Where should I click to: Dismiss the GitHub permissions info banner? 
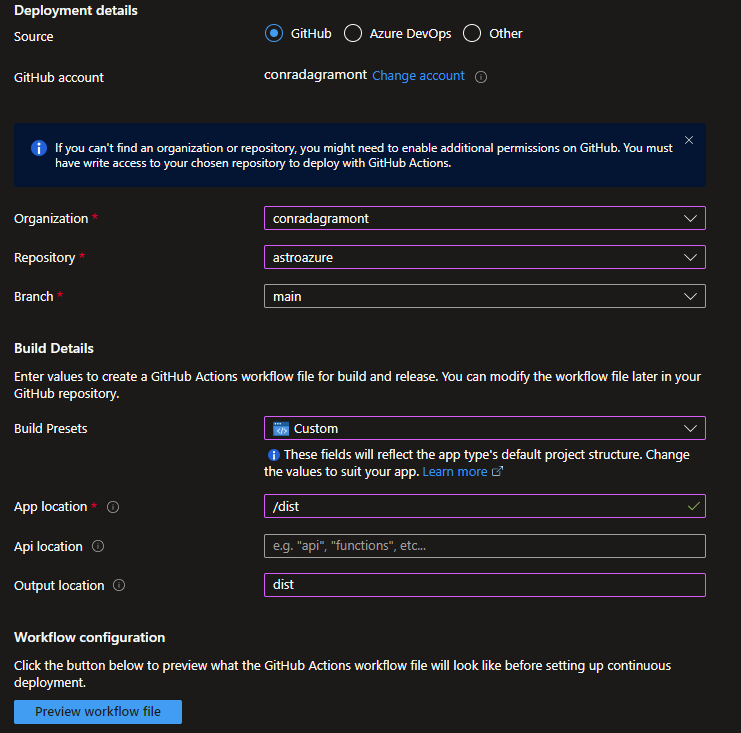point(689,140)
